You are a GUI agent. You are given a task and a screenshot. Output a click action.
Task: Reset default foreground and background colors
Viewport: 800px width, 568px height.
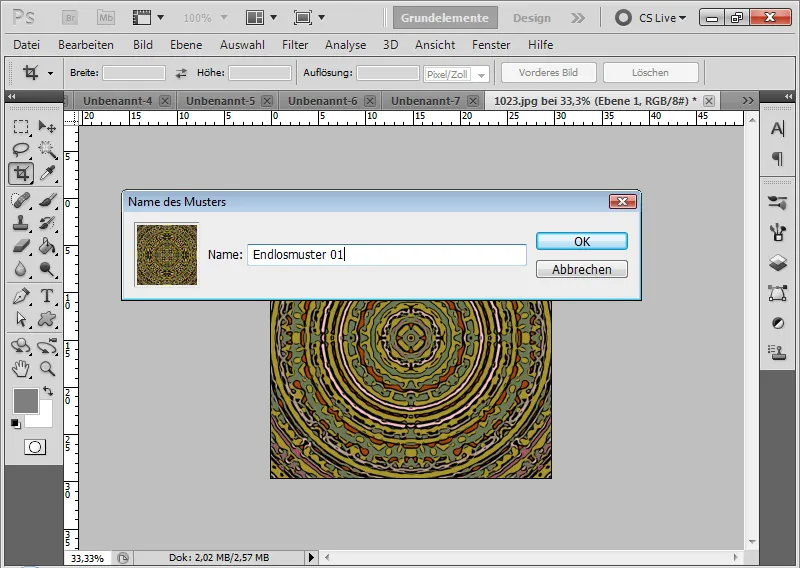(x=16, y=423)
